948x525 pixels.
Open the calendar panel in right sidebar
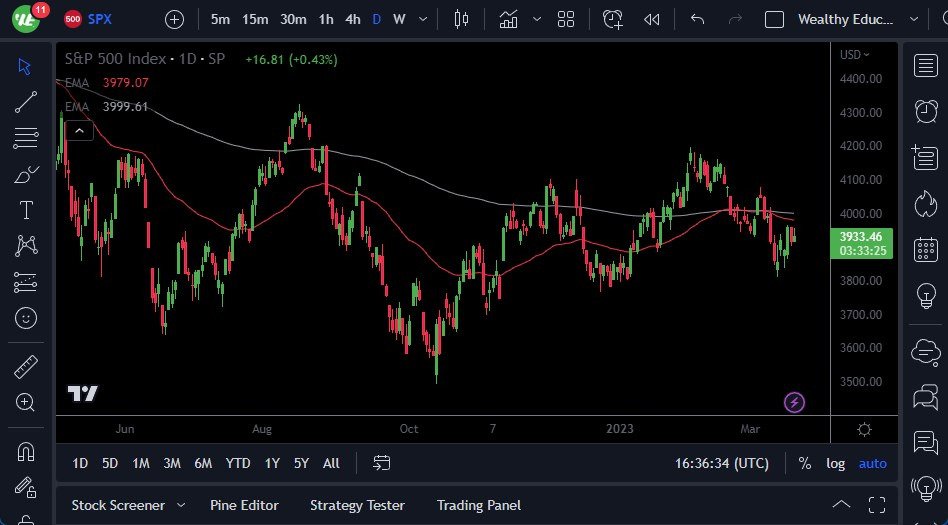pos(925,249)
